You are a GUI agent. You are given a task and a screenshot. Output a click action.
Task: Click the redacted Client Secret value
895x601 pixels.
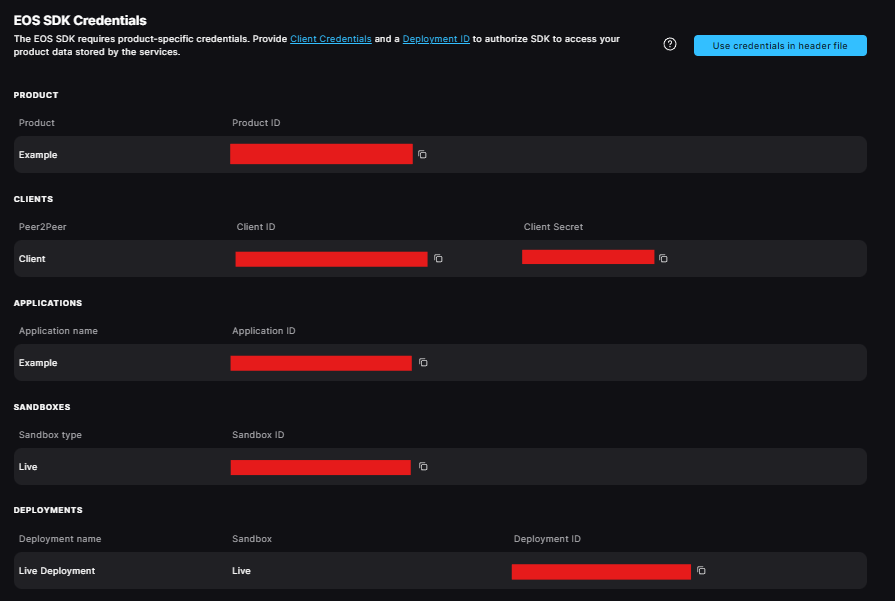click(x=588, y=257)
